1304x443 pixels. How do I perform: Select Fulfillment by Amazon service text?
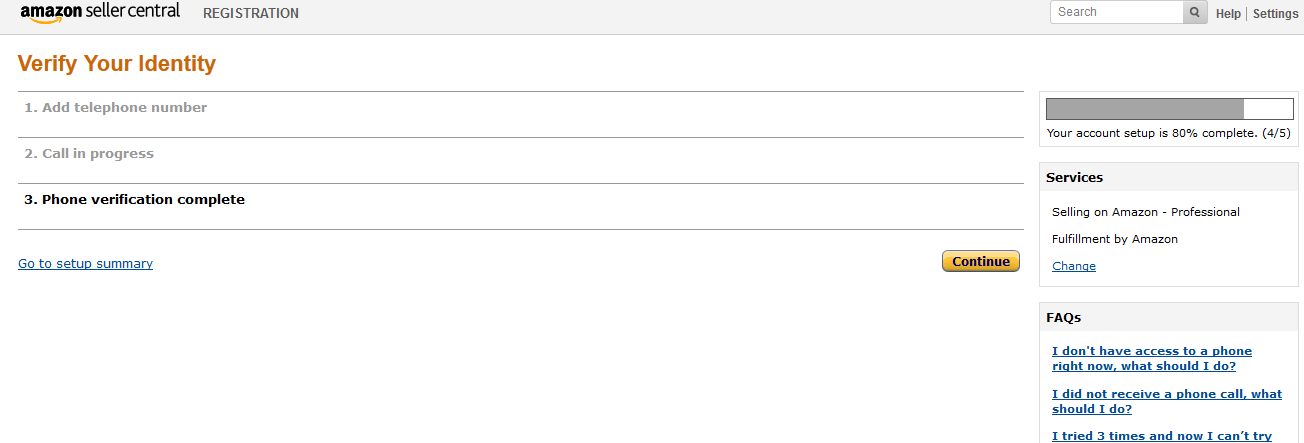coord(1114,239)
